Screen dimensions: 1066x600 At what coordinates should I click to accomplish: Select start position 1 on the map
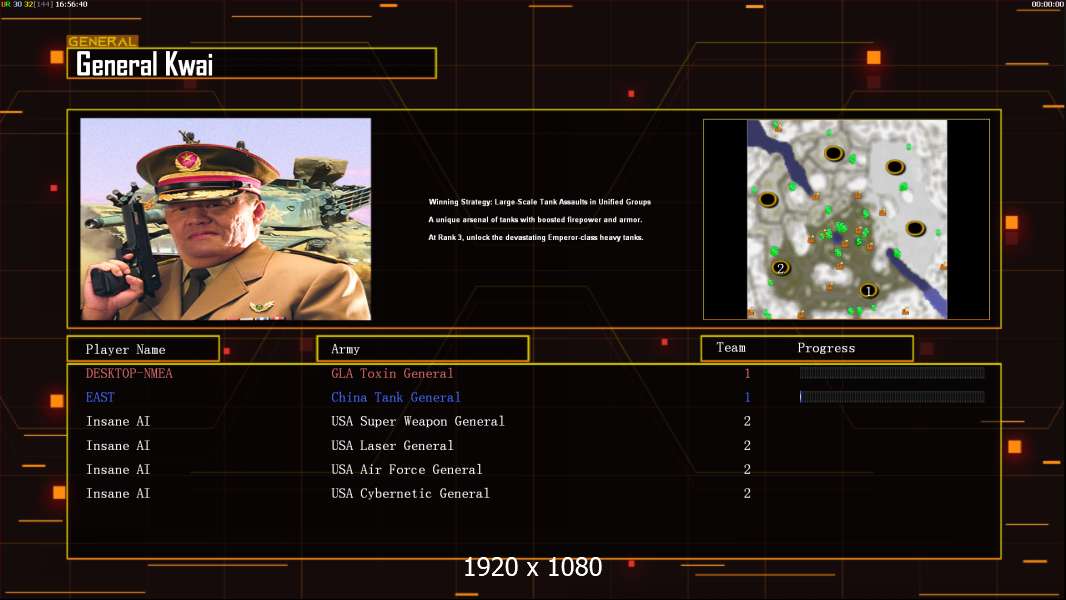point(867,291)
